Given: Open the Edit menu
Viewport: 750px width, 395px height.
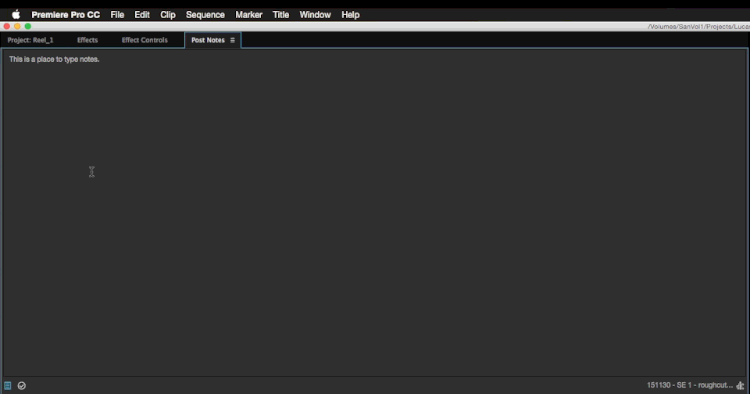Looking at the screenshot, I should [x=142, y=15].
